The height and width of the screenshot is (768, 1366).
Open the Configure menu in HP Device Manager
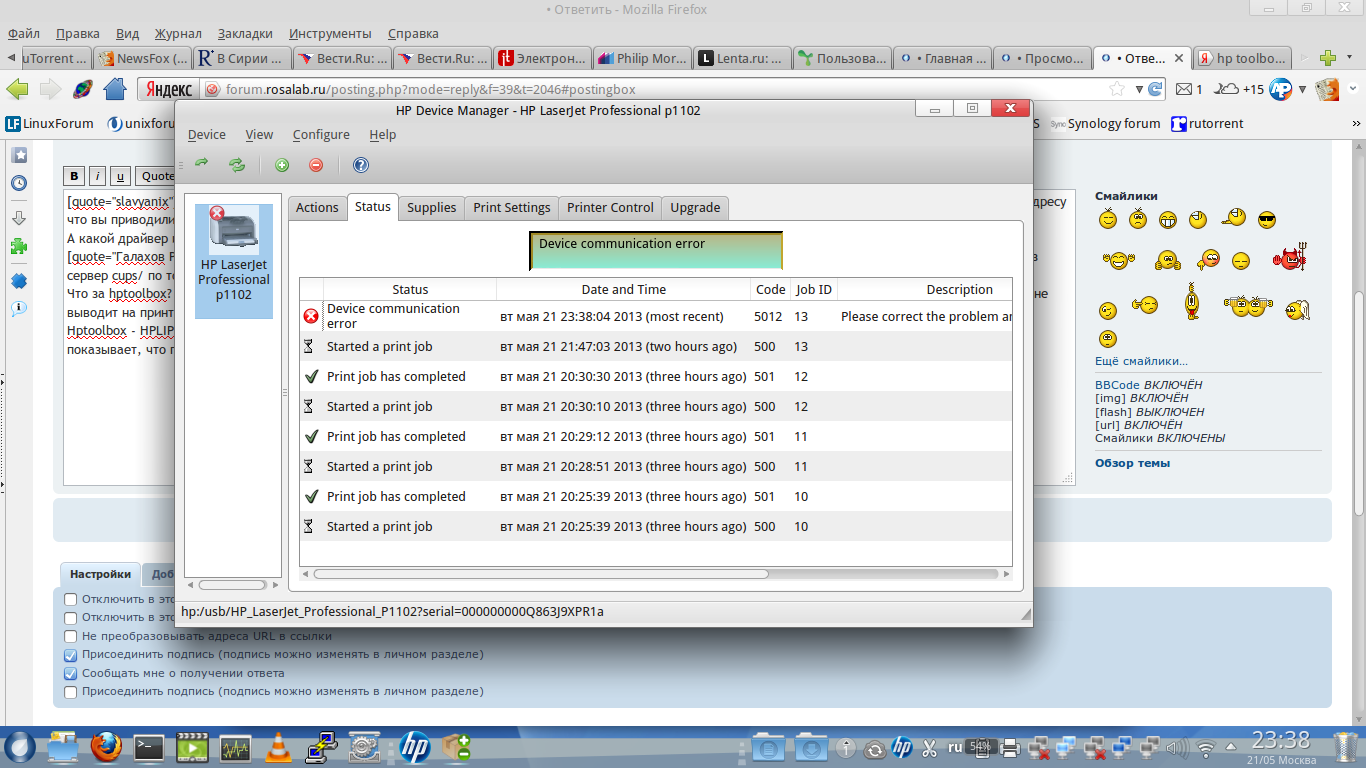point(321,135)
